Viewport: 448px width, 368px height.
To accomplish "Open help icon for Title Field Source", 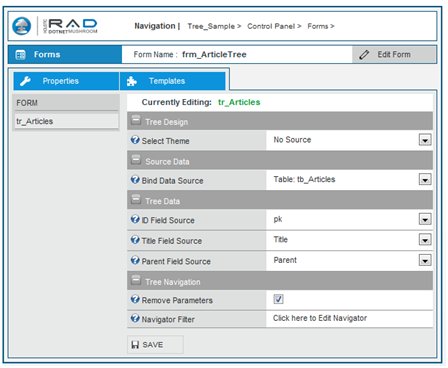I will [135, 240].
